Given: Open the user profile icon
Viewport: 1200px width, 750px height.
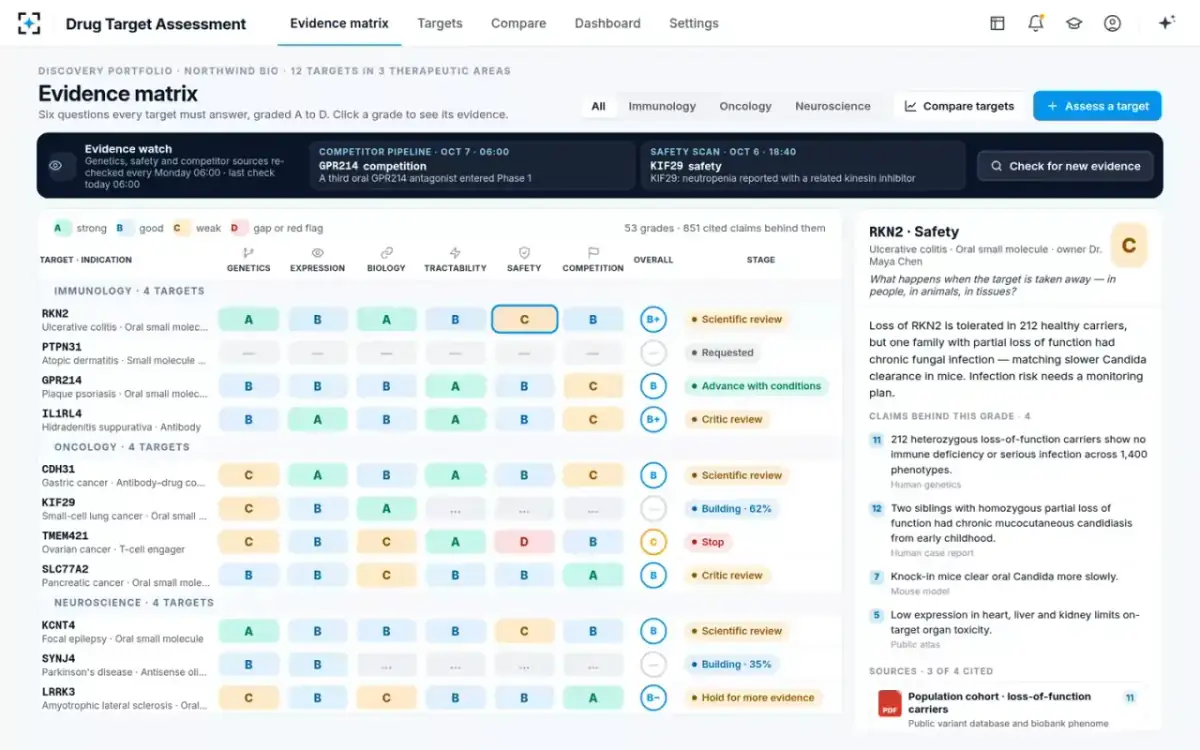Looking at the screenshot, I should pyautogui.click(x=1112, y=23).
